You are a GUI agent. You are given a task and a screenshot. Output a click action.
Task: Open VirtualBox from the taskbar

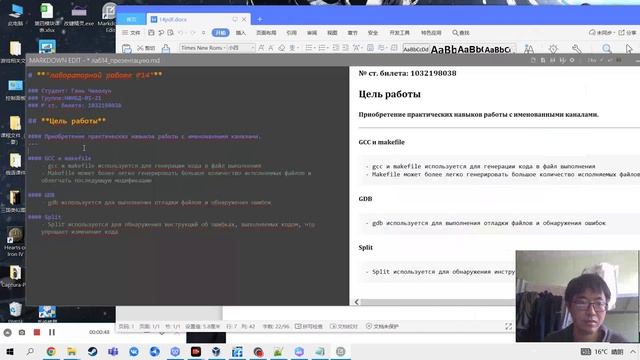(x=216, y=351)
